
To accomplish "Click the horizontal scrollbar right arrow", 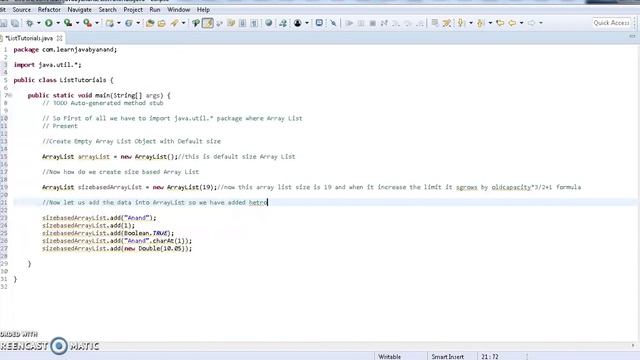I will [x=633, y=346].
